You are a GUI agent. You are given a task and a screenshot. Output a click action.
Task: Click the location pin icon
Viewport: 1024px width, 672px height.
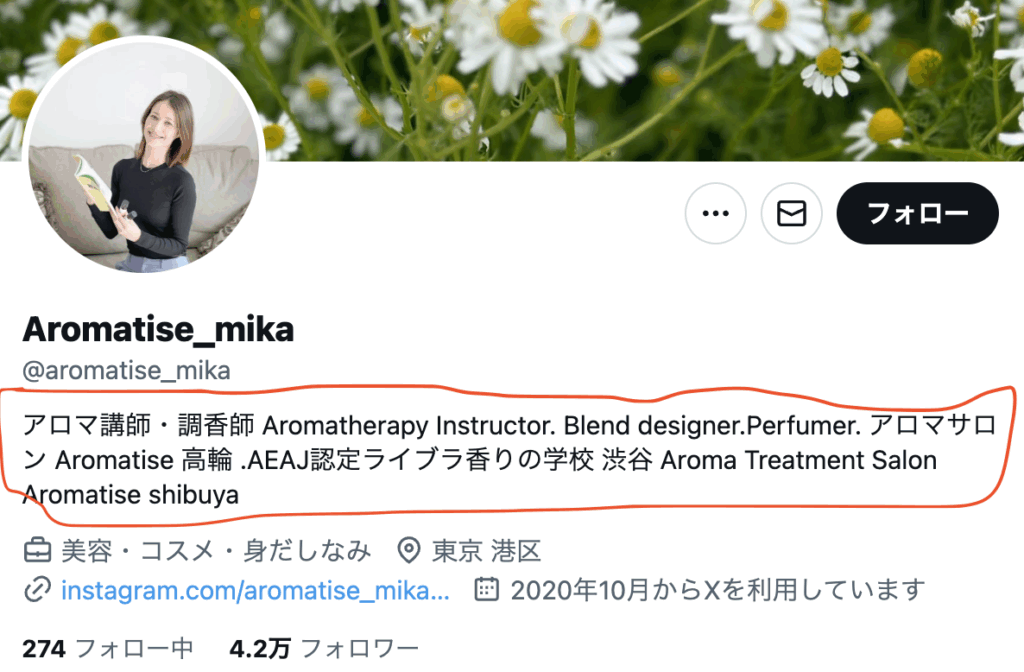(409, 551)
